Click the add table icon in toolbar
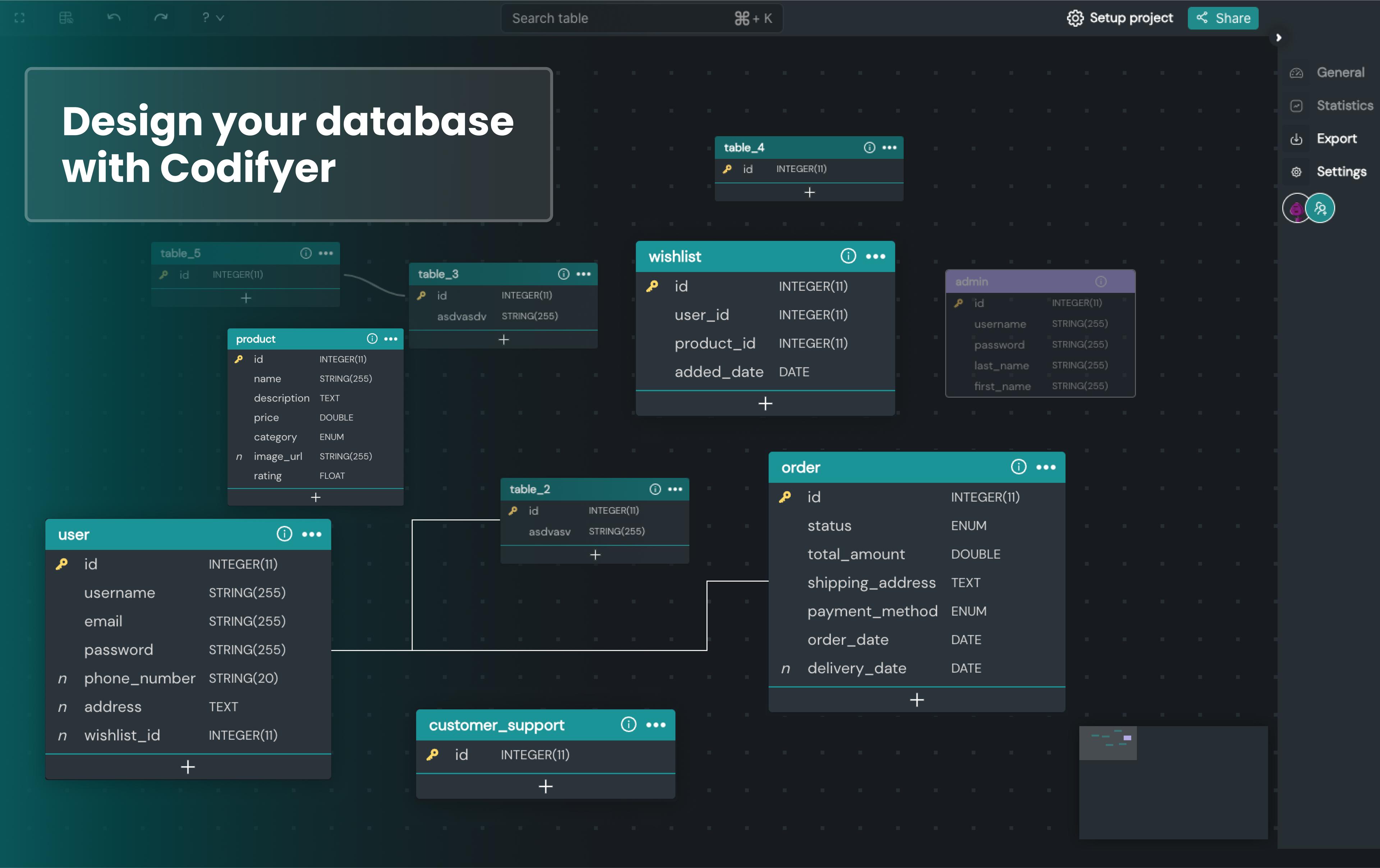 (x=66, y=18)
